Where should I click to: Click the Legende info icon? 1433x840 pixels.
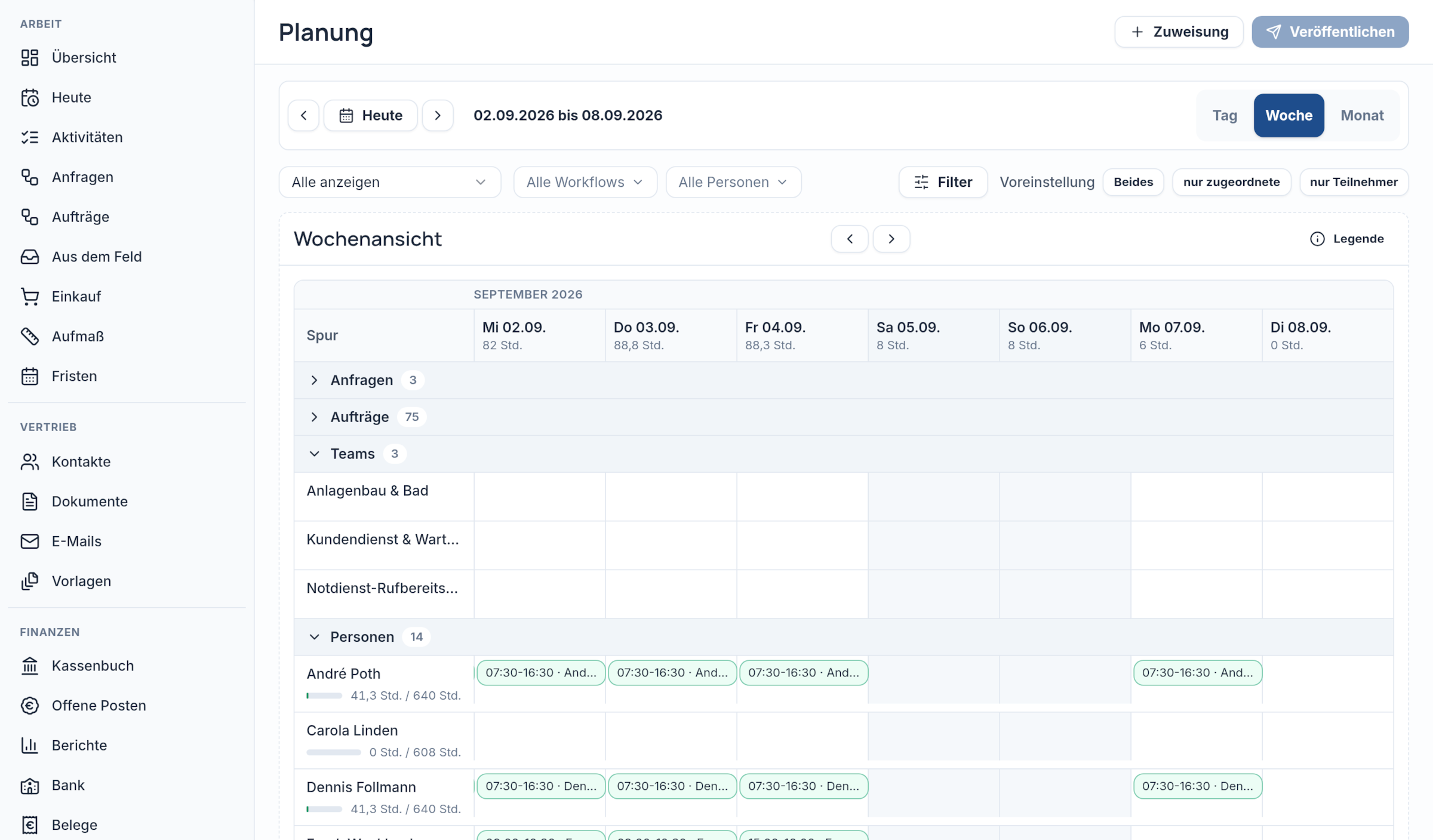[x=1317, y=239]
